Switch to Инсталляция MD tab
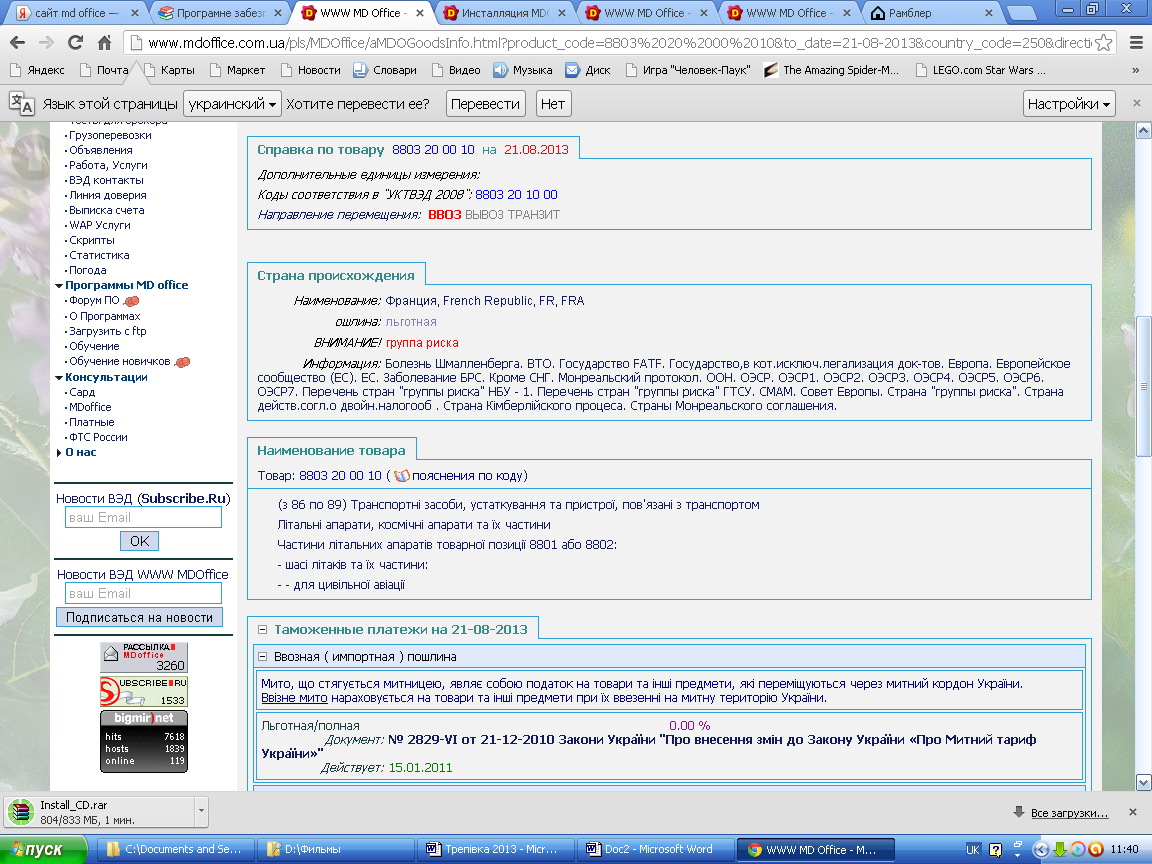 (505, 13)
